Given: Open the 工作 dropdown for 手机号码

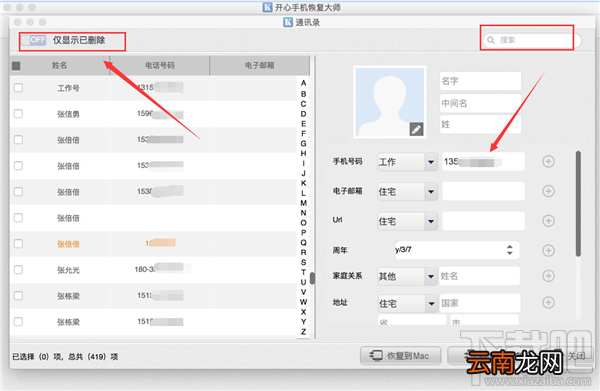Looking at the screenshot, I should click(407, 162).
